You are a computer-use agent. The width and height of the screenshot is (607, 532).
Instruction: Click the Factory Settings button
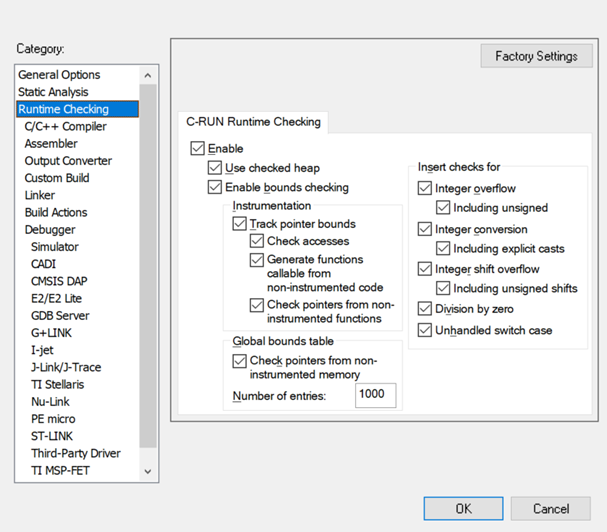click(x=537, y=56)
